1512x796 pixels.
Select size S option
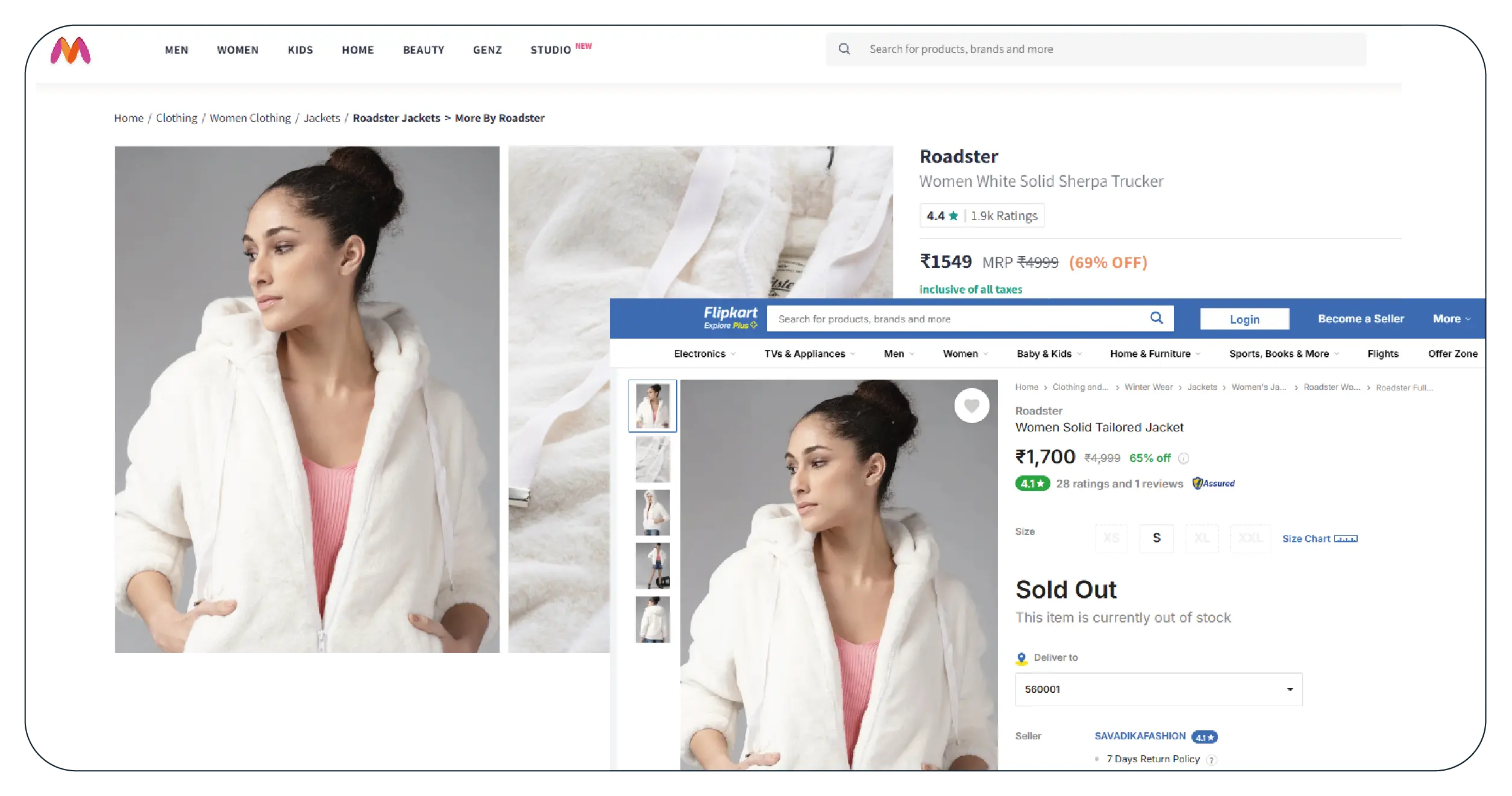pyautogui.click(x=1156, y=538)
